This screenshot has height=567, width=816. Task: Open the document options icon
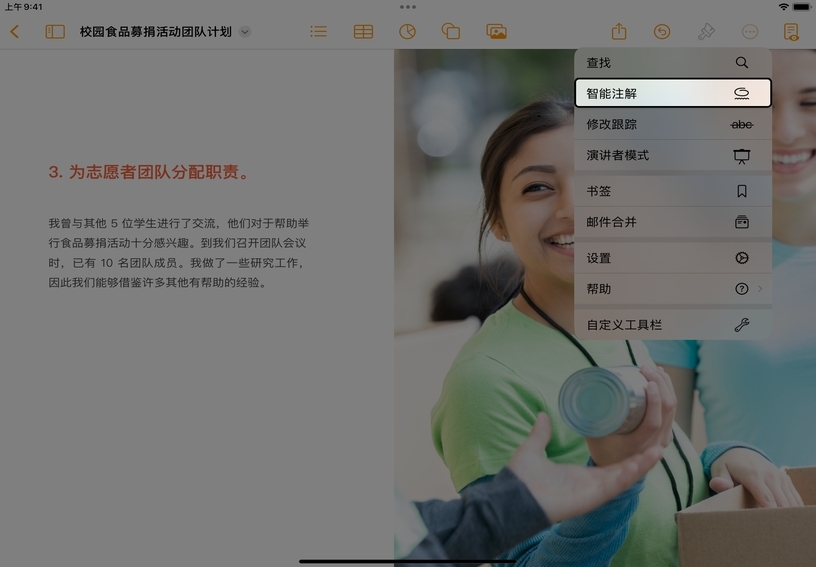tap(791, 32)
